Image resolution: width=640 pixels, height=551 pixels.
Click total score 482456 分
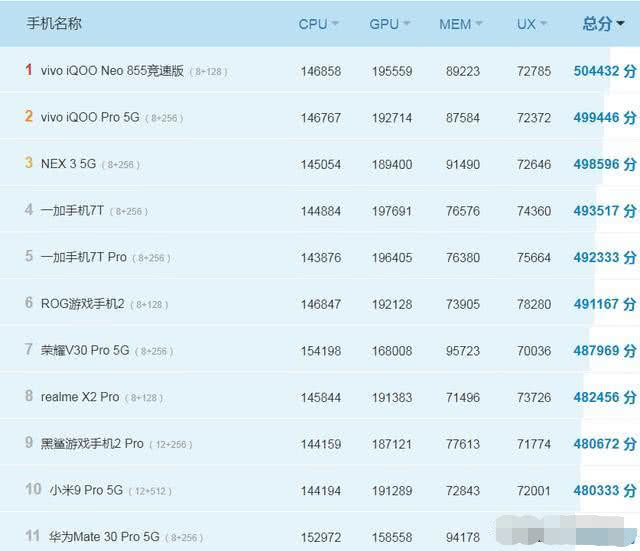coord(605,397)
